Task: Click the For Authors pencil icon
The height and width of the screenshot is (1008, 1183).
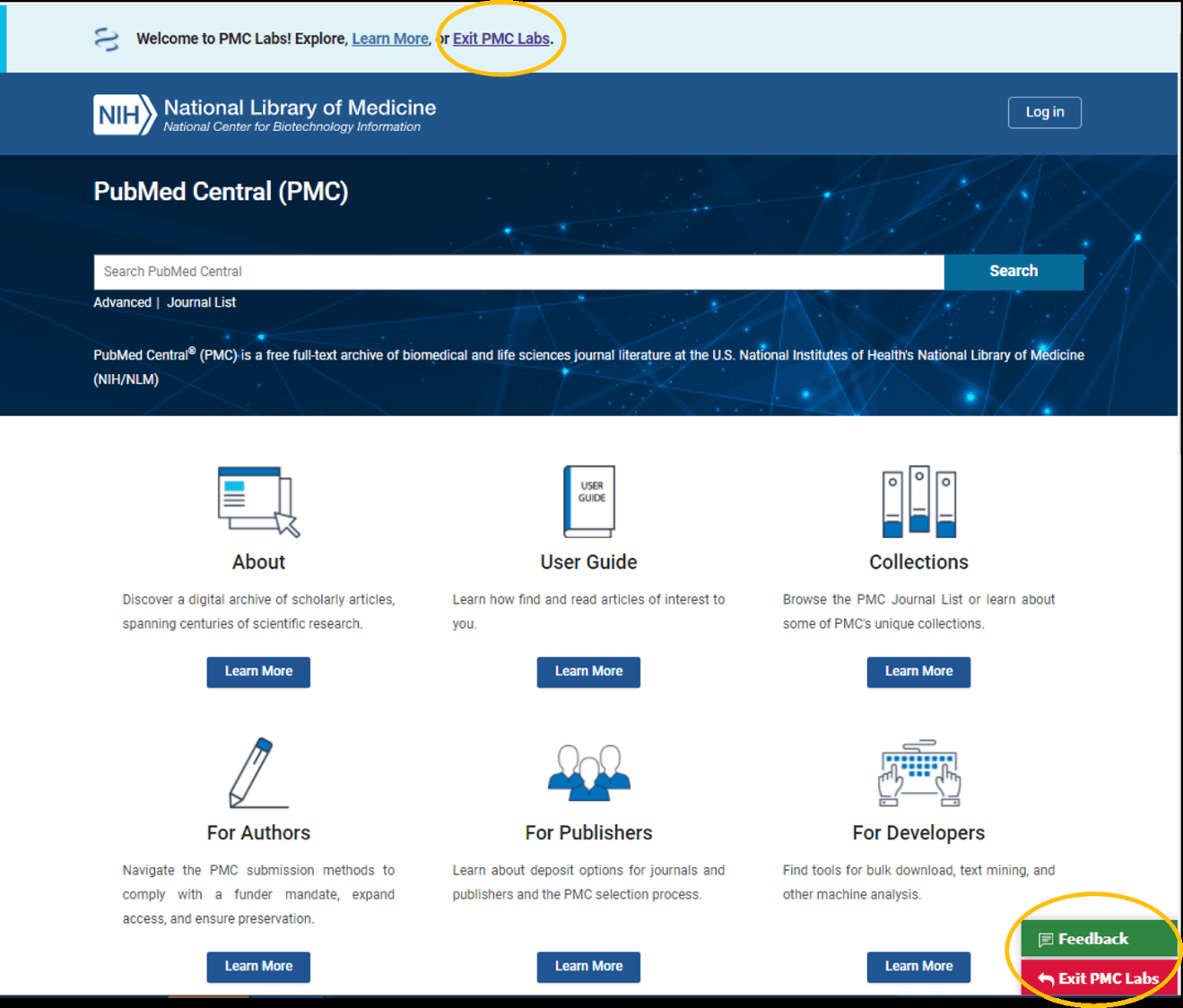Action: [x=256, y=773]
